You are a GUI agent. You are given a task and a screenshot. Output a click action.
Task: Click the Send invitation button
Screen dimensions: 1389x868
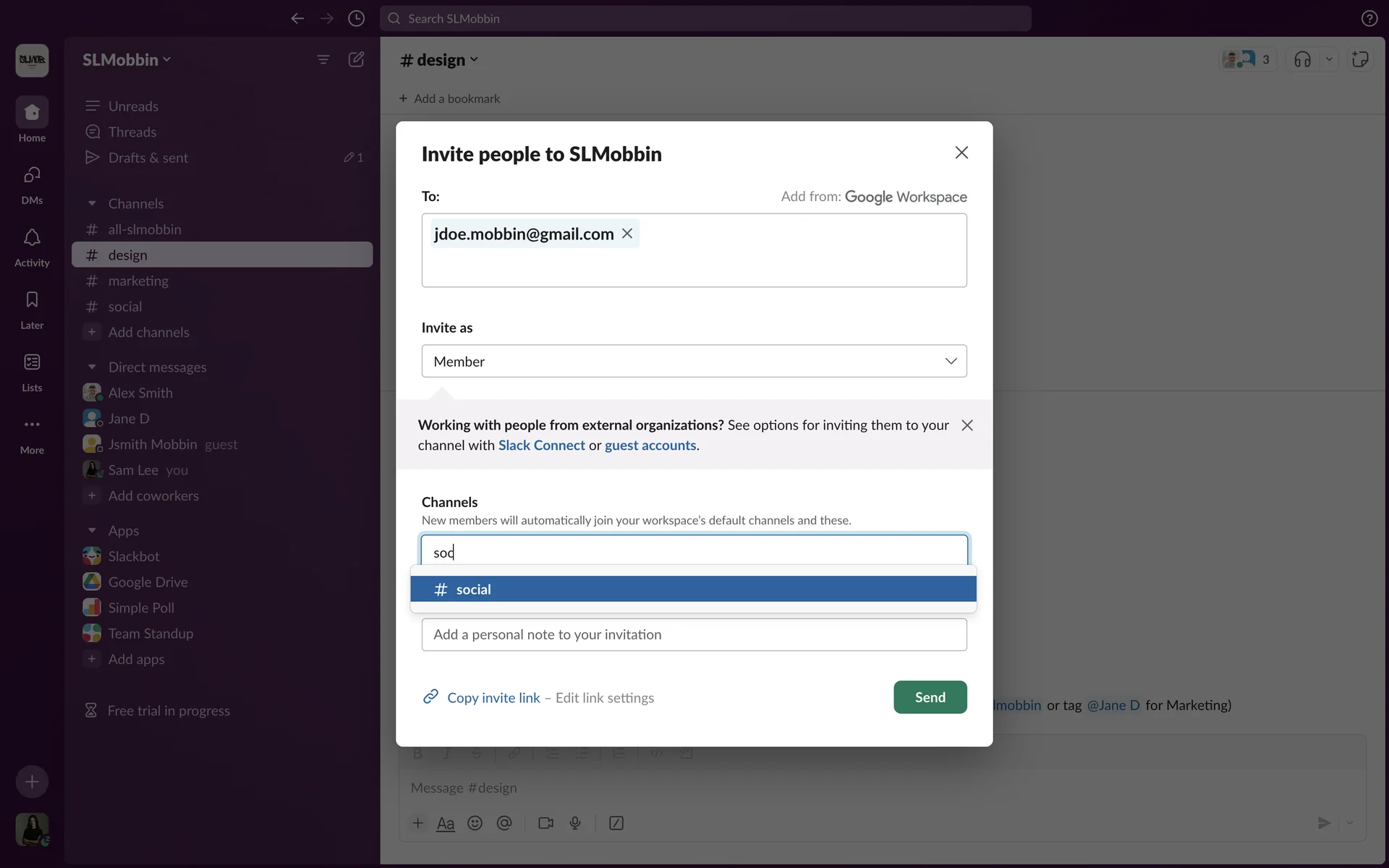pyautogui.click(x=930, y=697)
